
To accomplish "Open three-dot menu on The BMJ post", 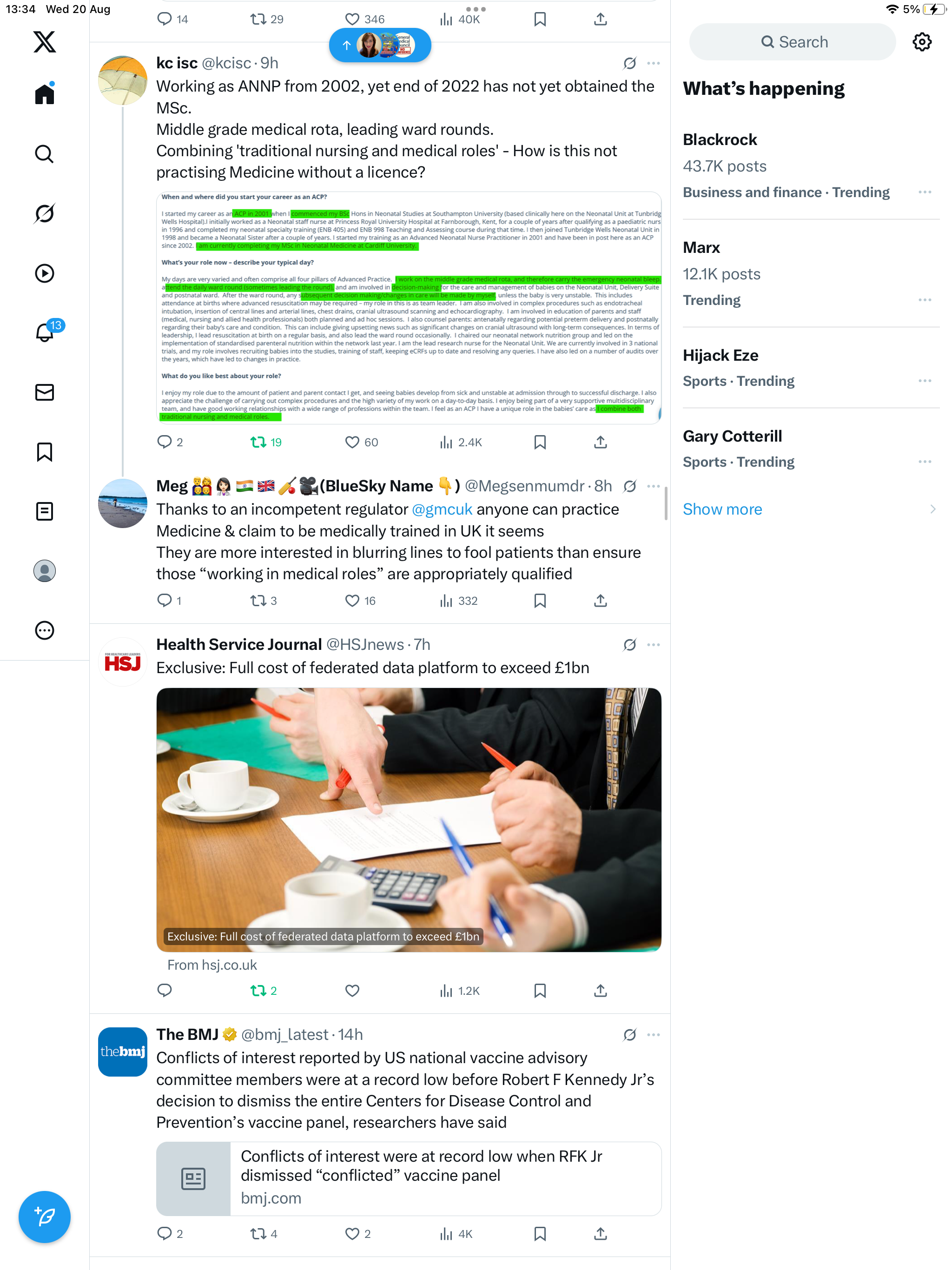I will coord(654,1035).
